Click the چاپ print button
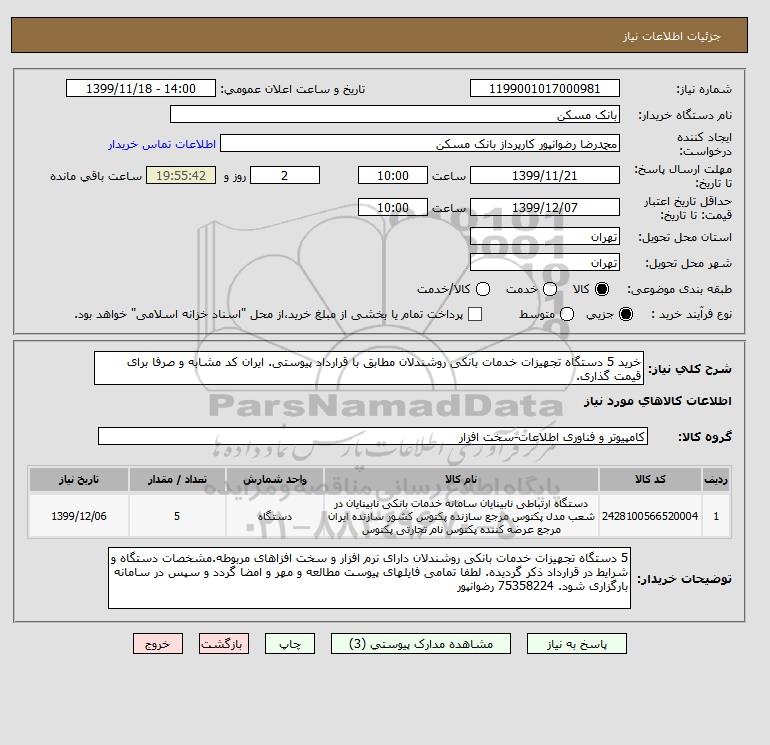 pyautogui.click(x=290, y=644)
